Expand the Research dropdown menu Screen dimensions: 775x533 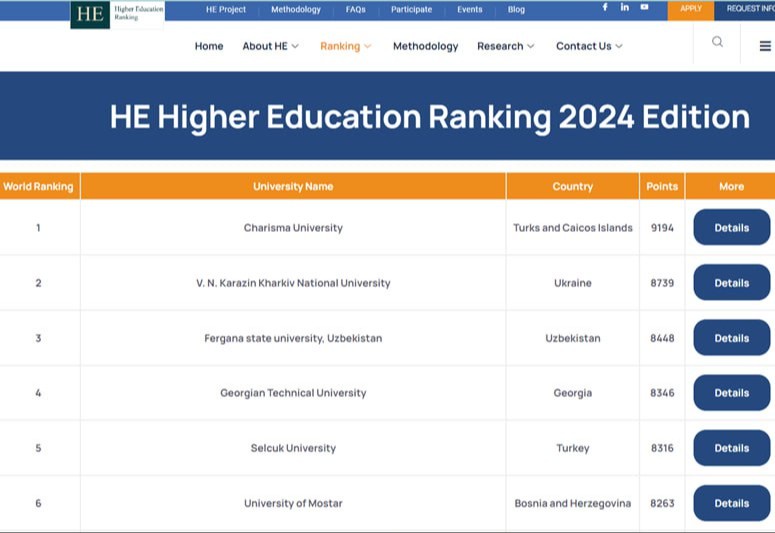505,46
